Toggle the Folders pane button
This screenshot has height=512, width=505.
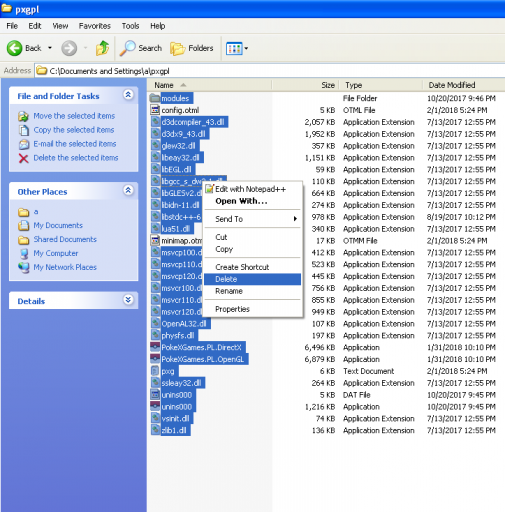tap(192, 48)
